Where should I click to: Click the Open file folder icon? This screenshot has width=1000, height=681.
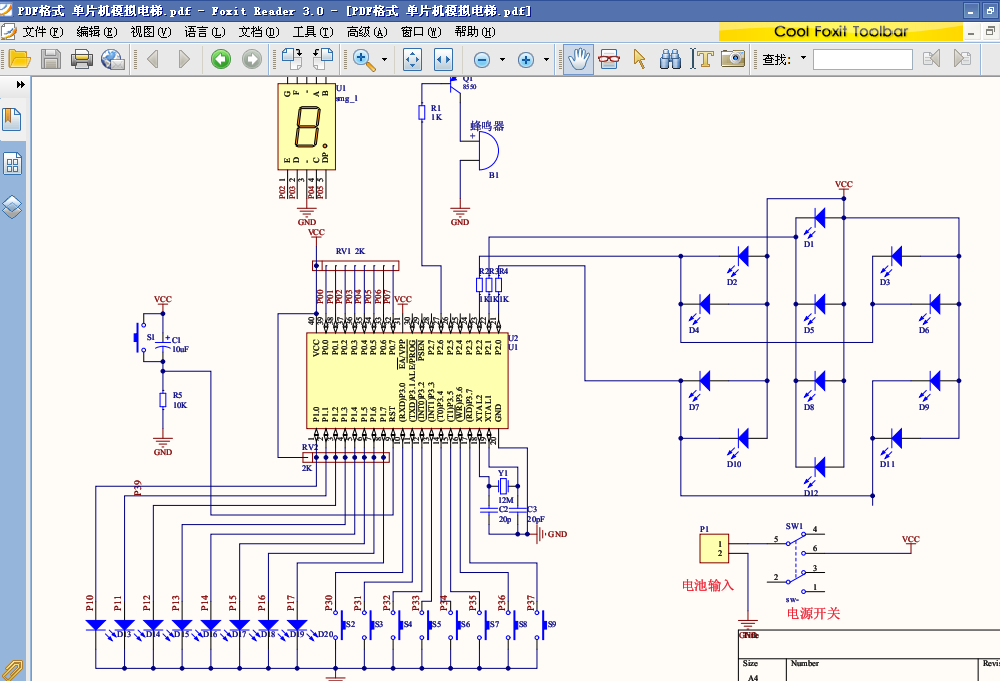[19, 59]
